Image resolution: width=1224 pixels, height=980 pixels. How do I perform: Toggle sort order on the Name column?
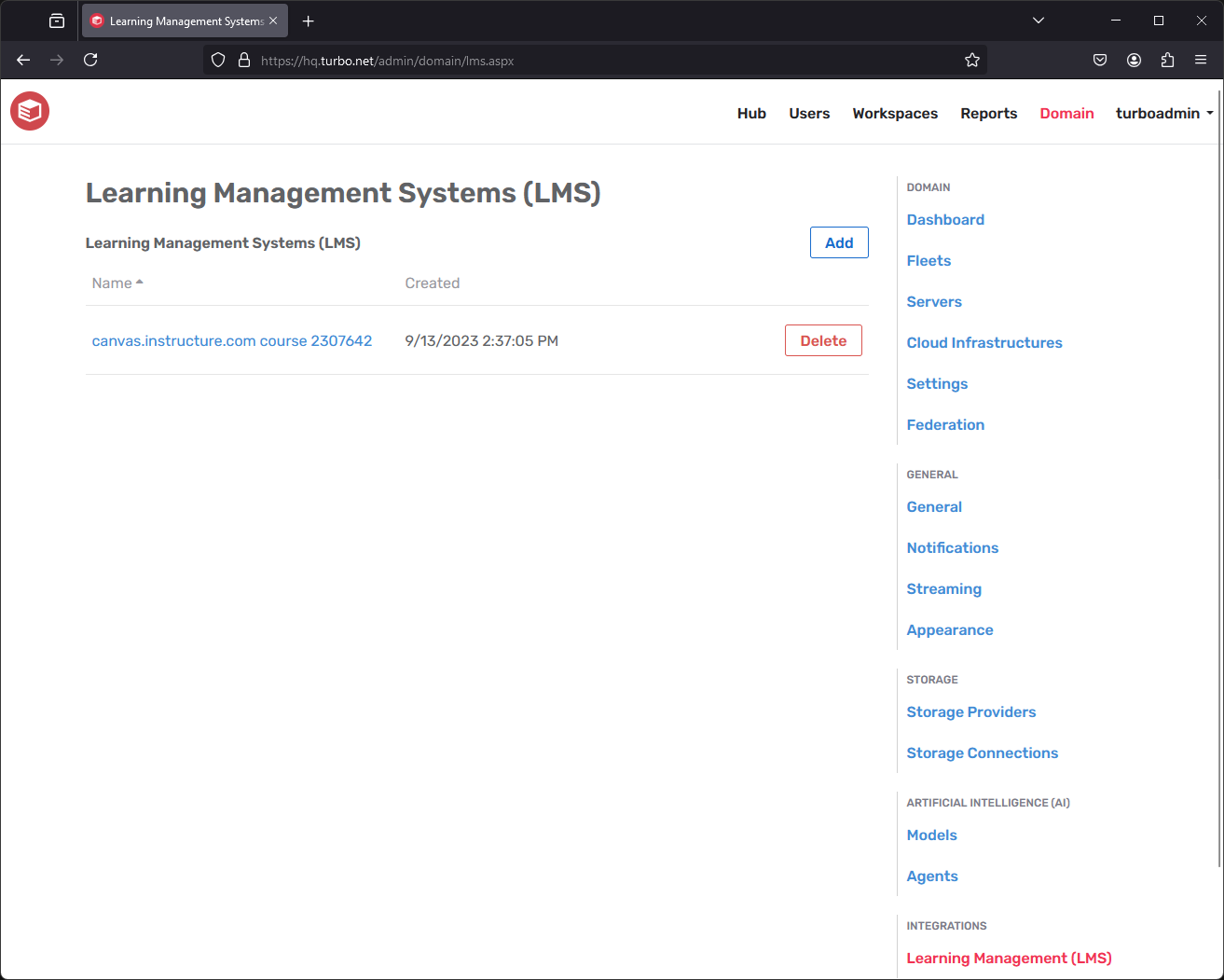coord(117,283)
